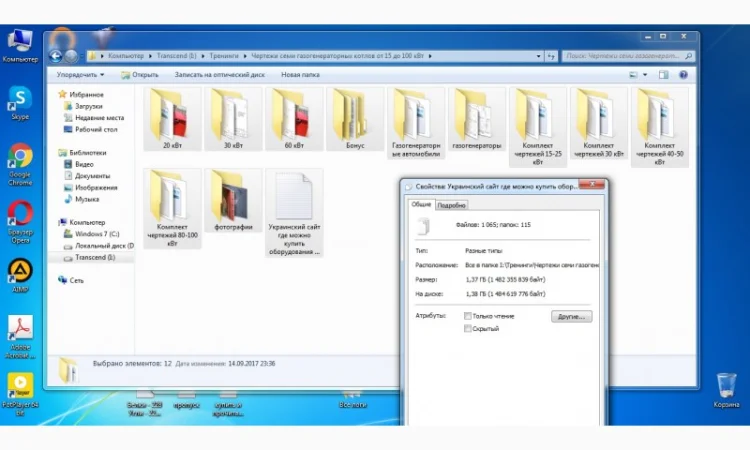750x450 pixels.
Task: Launch Google Chrome from the desktop
Action: click(x=20, y=158)
